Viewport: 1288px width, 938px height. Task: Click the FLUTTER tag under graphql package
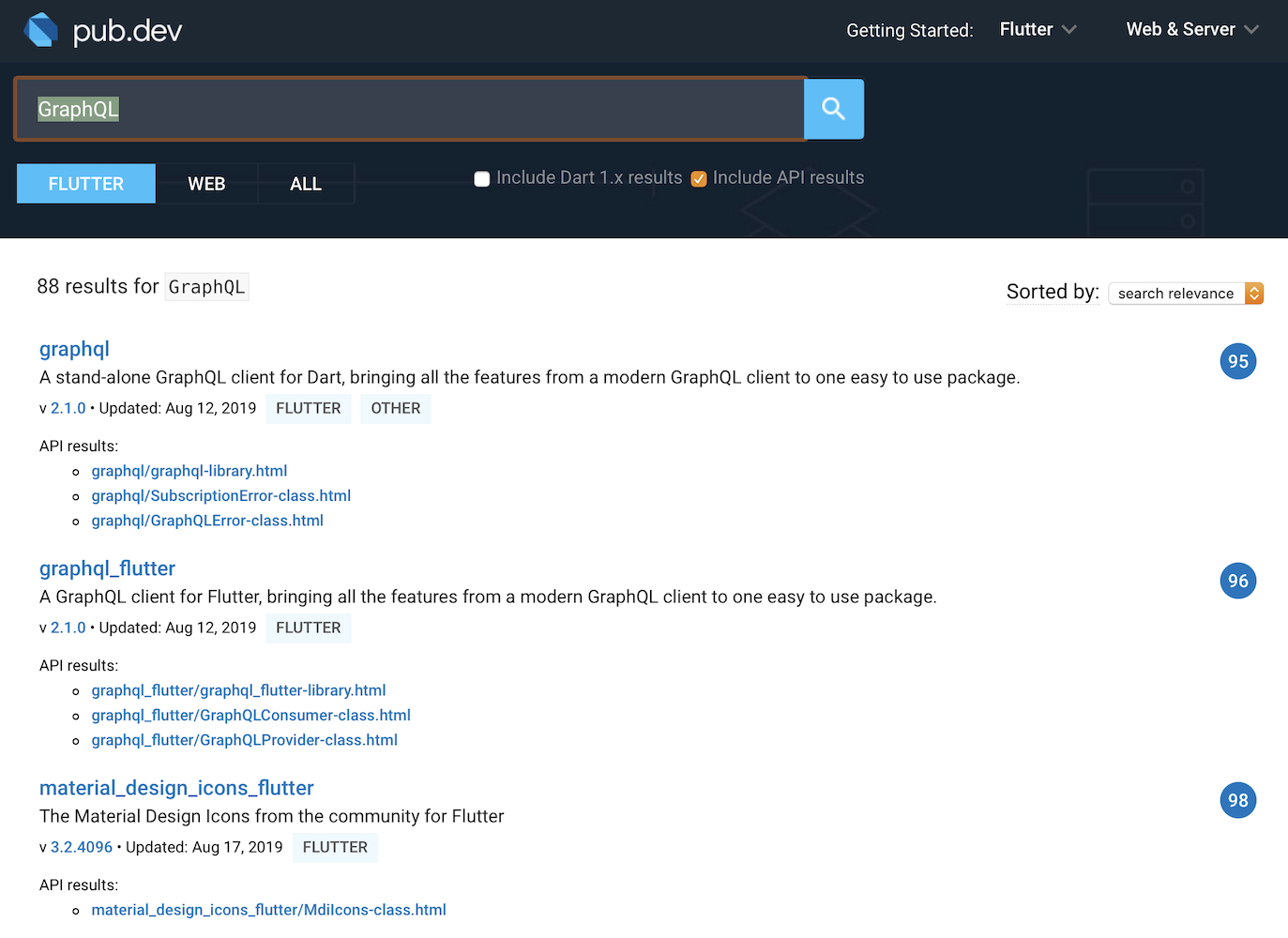tap(309, 408)
